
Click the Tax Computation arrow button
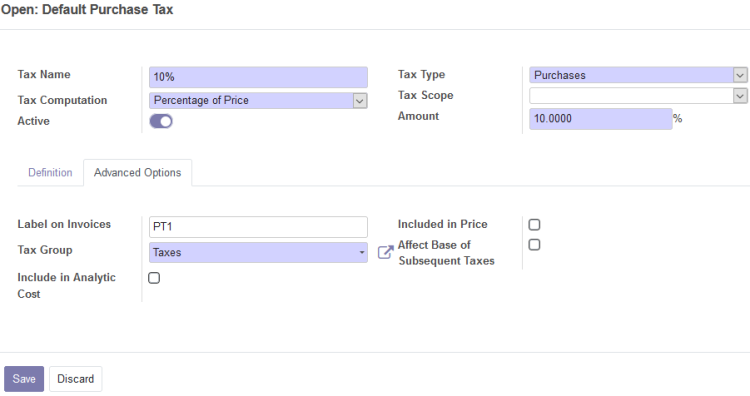[360, 100]
